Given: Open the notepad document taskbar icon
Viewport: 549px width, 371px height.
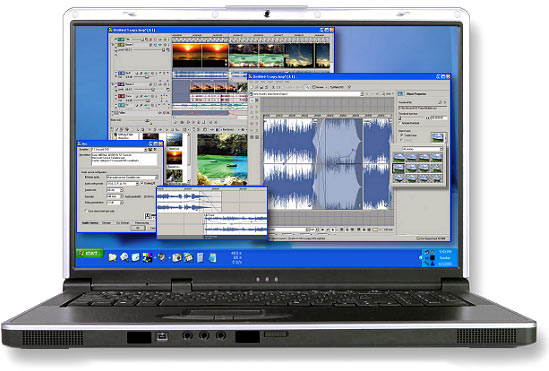Looking at the screenshot, I should click(200, 258).
